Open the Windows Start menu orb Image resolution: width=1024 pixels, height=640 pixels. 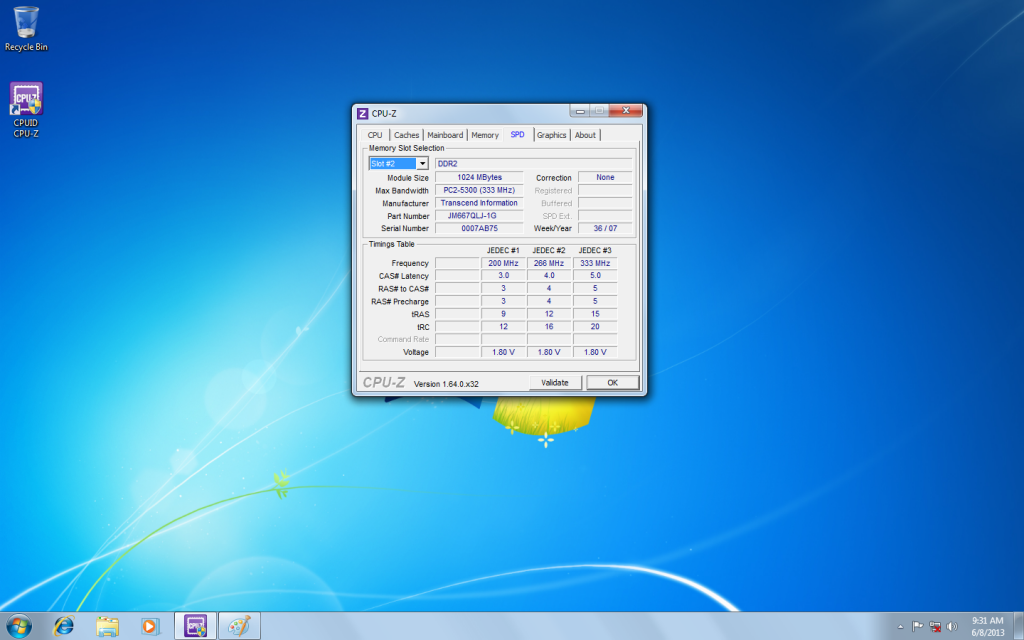coord(19,626)
